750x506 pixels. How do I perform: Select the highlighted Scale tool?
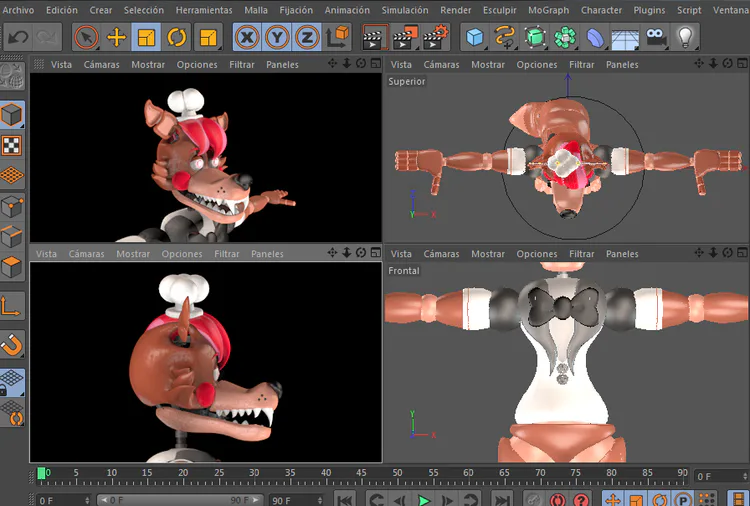(x=146, y=37)
